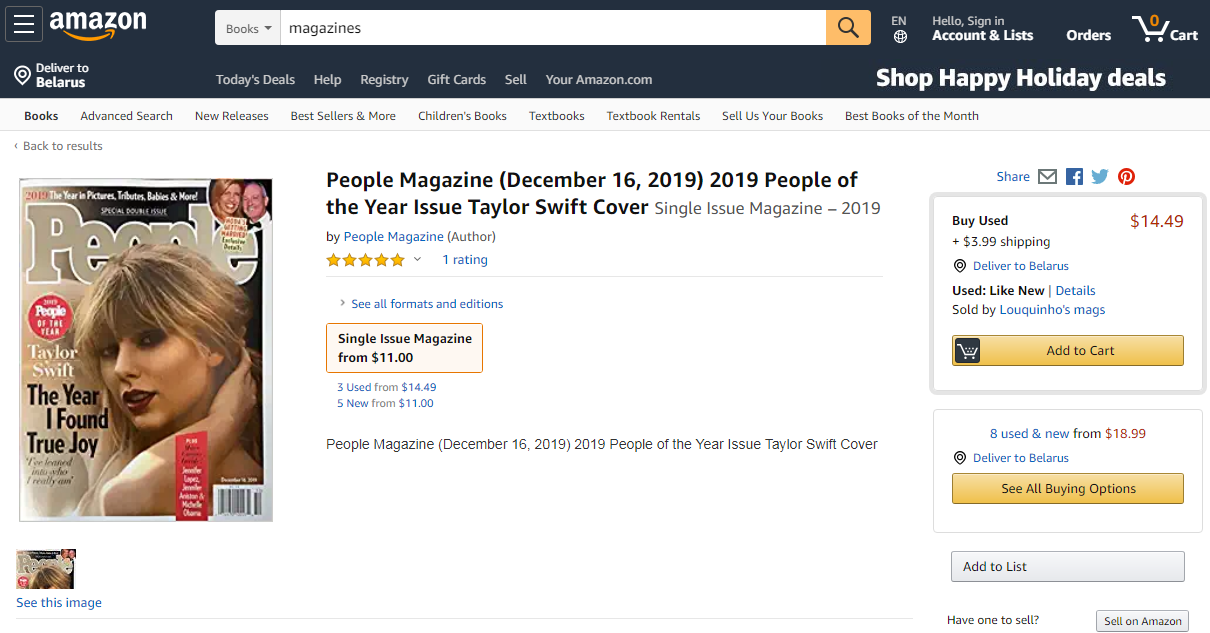
Task: Expand rating breakdown arrow next to stars
Action: pyautogui.click(x=418, y=260)
